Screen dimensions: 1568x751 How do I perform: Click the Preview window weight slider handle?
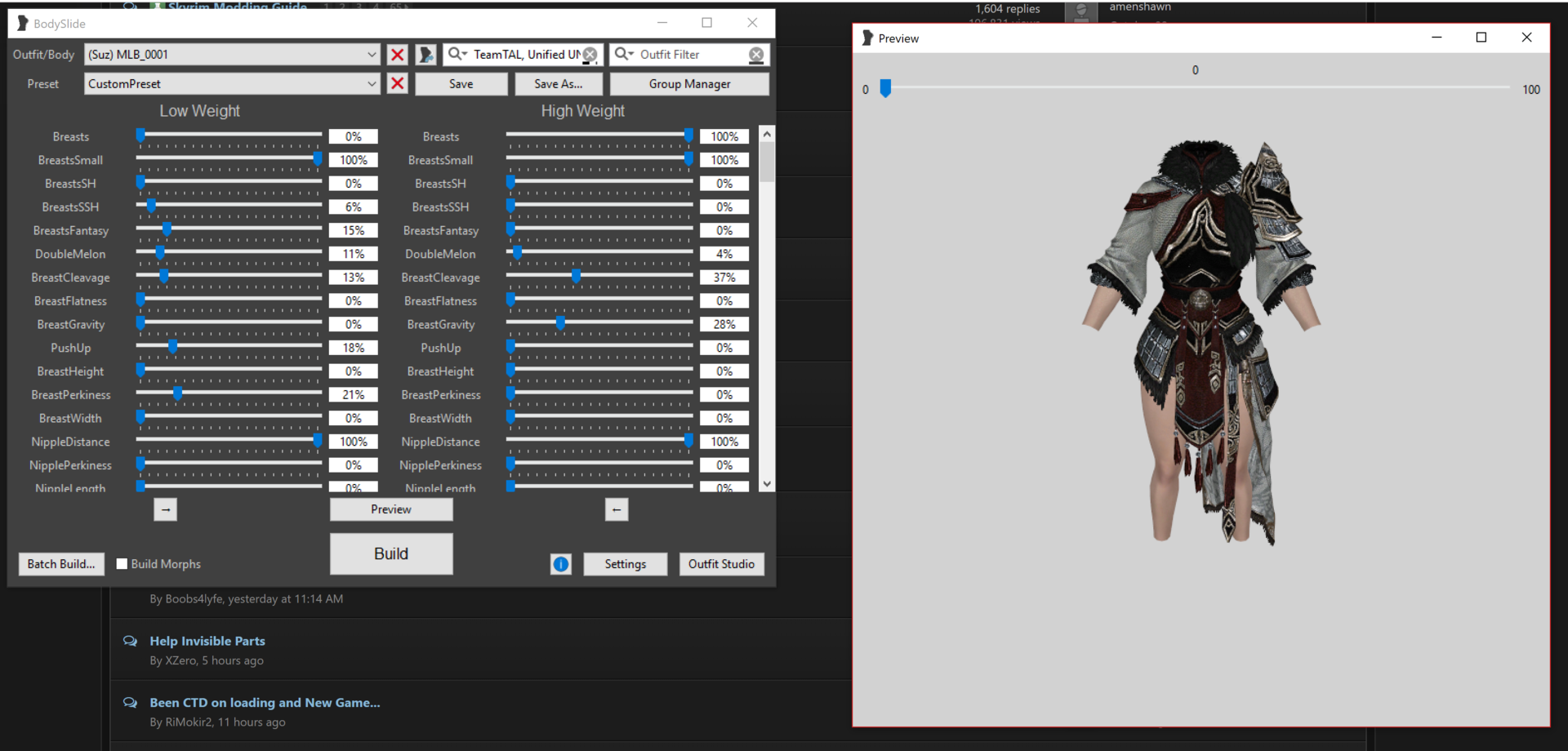coord(885,88)
